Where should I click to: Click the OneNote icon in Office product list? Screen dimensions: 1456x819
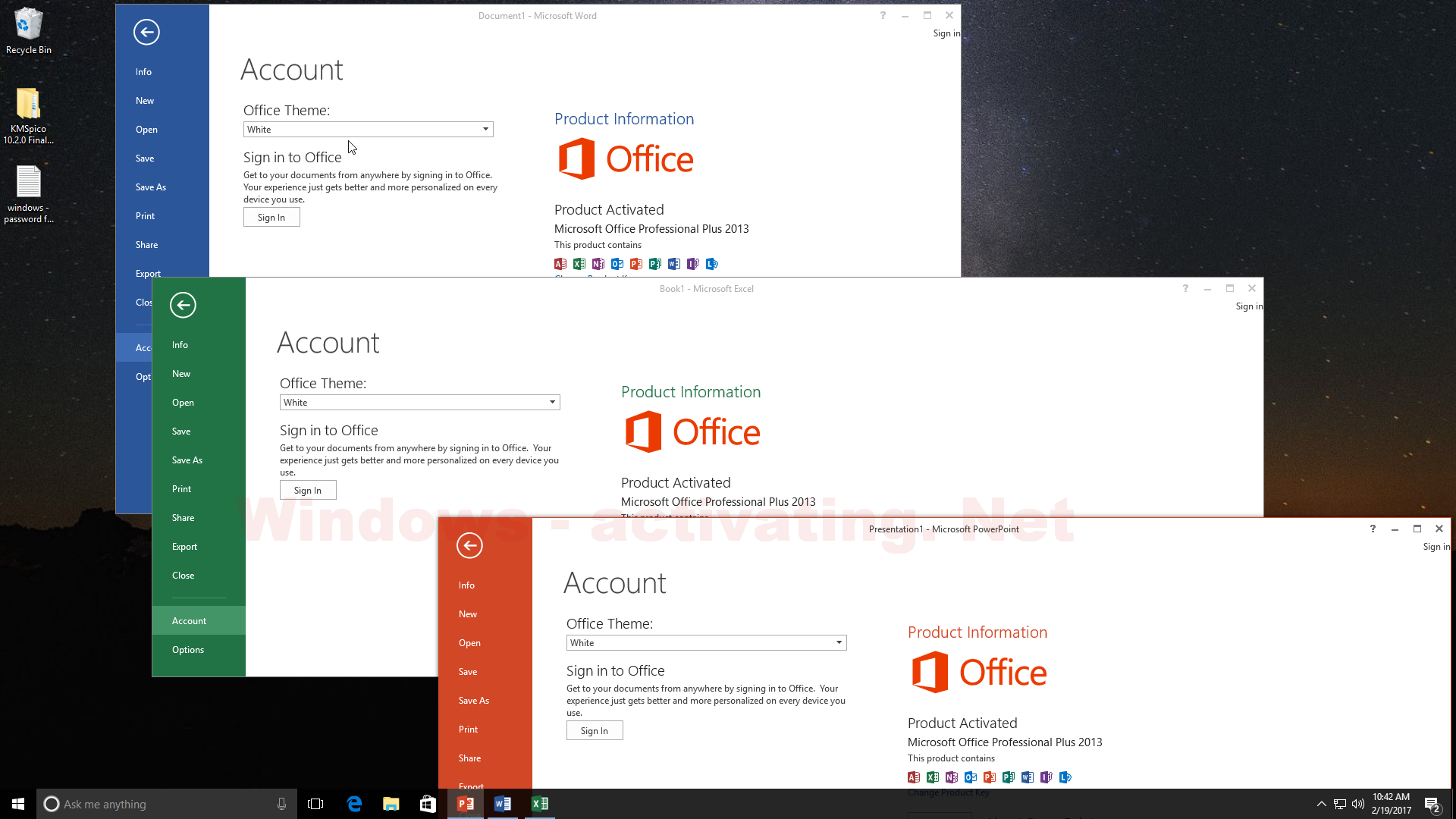(598, 264)
